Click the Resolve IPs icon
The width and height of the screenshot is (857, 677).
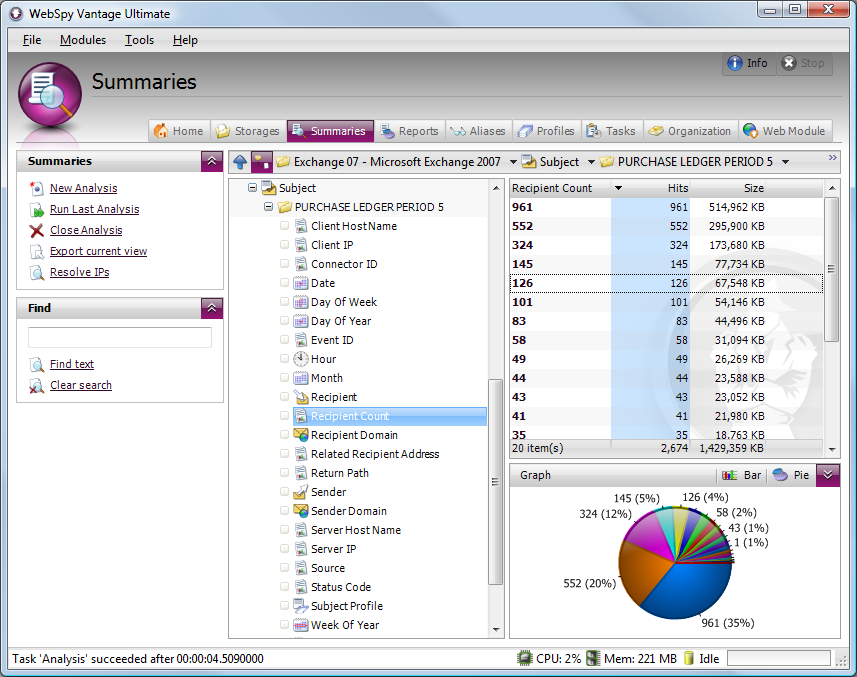pos(37,273)
